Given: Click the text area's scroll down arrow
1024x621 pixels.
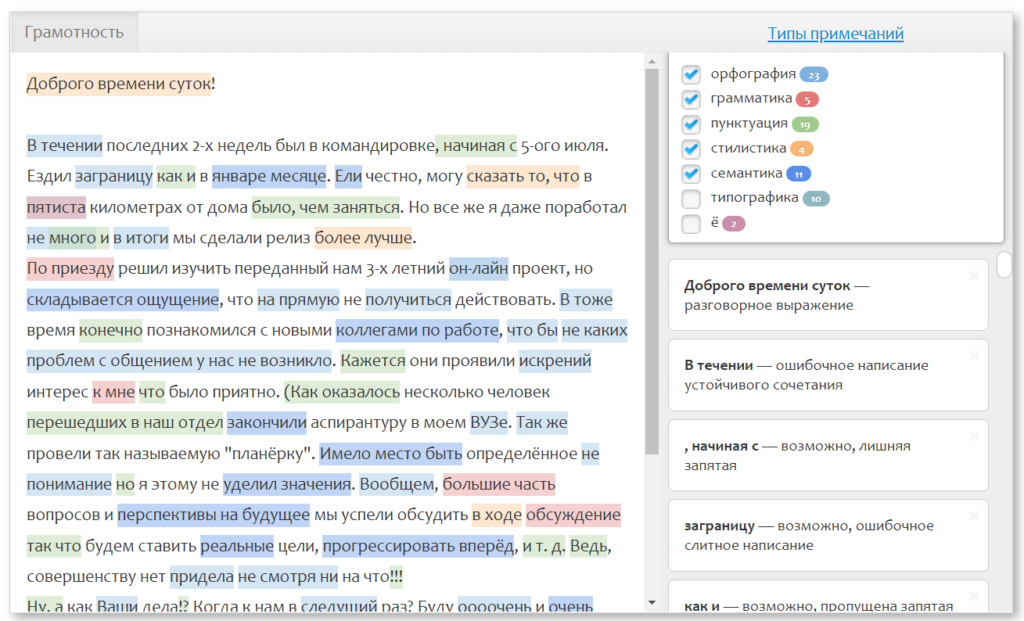Looking at the screenshot, I should point(652,602).
